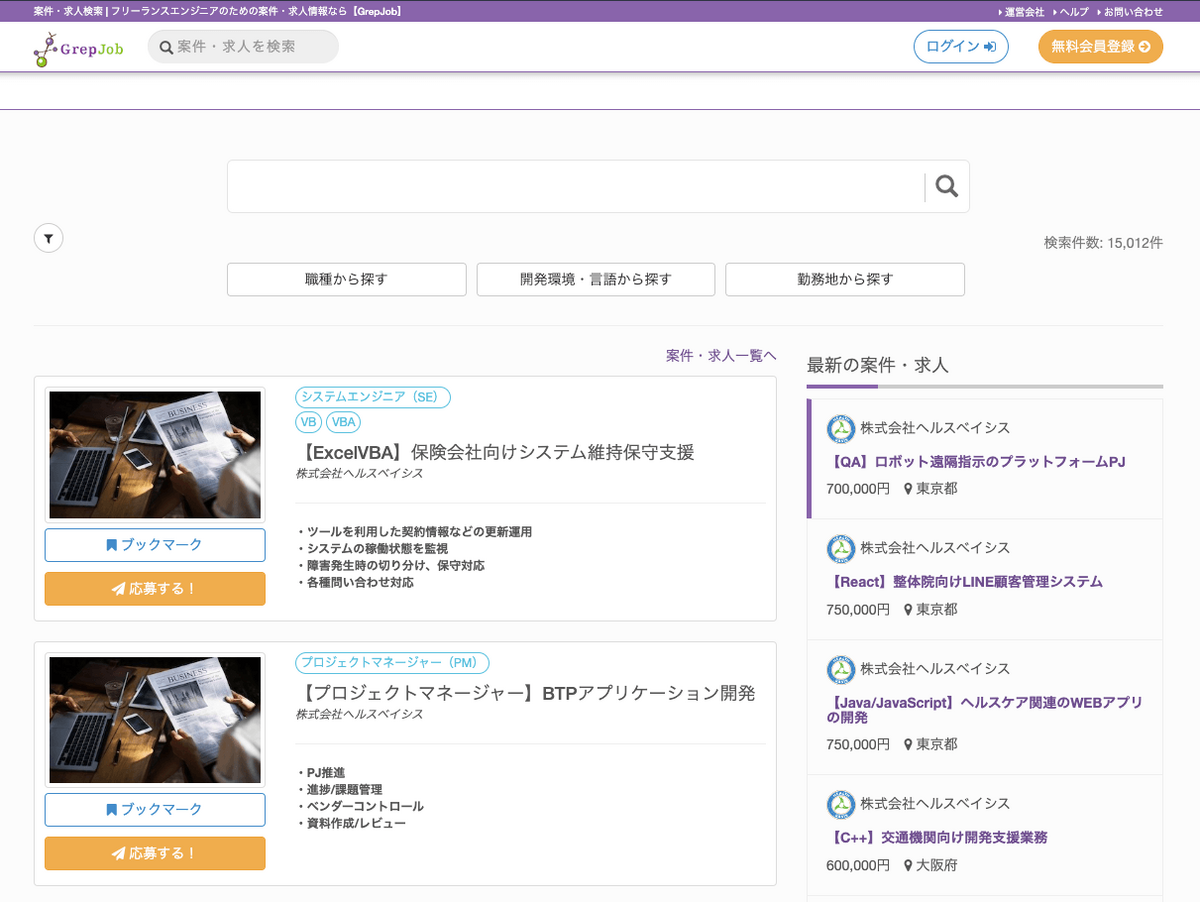
Task: Click the GrepJob logo
Action: click(x=78, y=48)
